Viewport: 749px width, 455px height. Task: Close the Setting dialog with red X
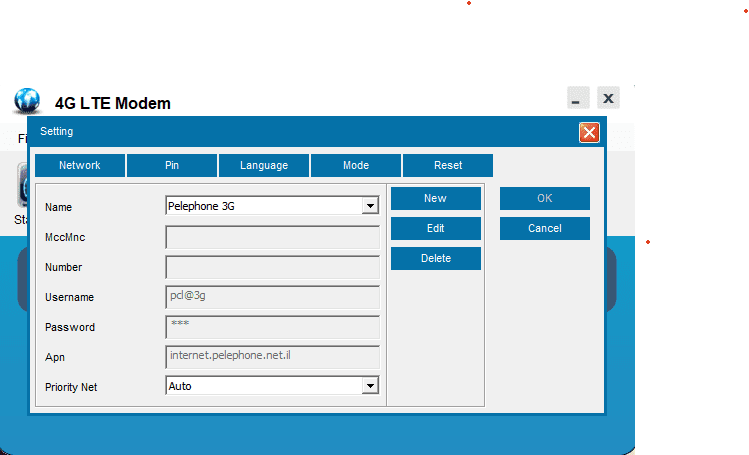point(589,133)
